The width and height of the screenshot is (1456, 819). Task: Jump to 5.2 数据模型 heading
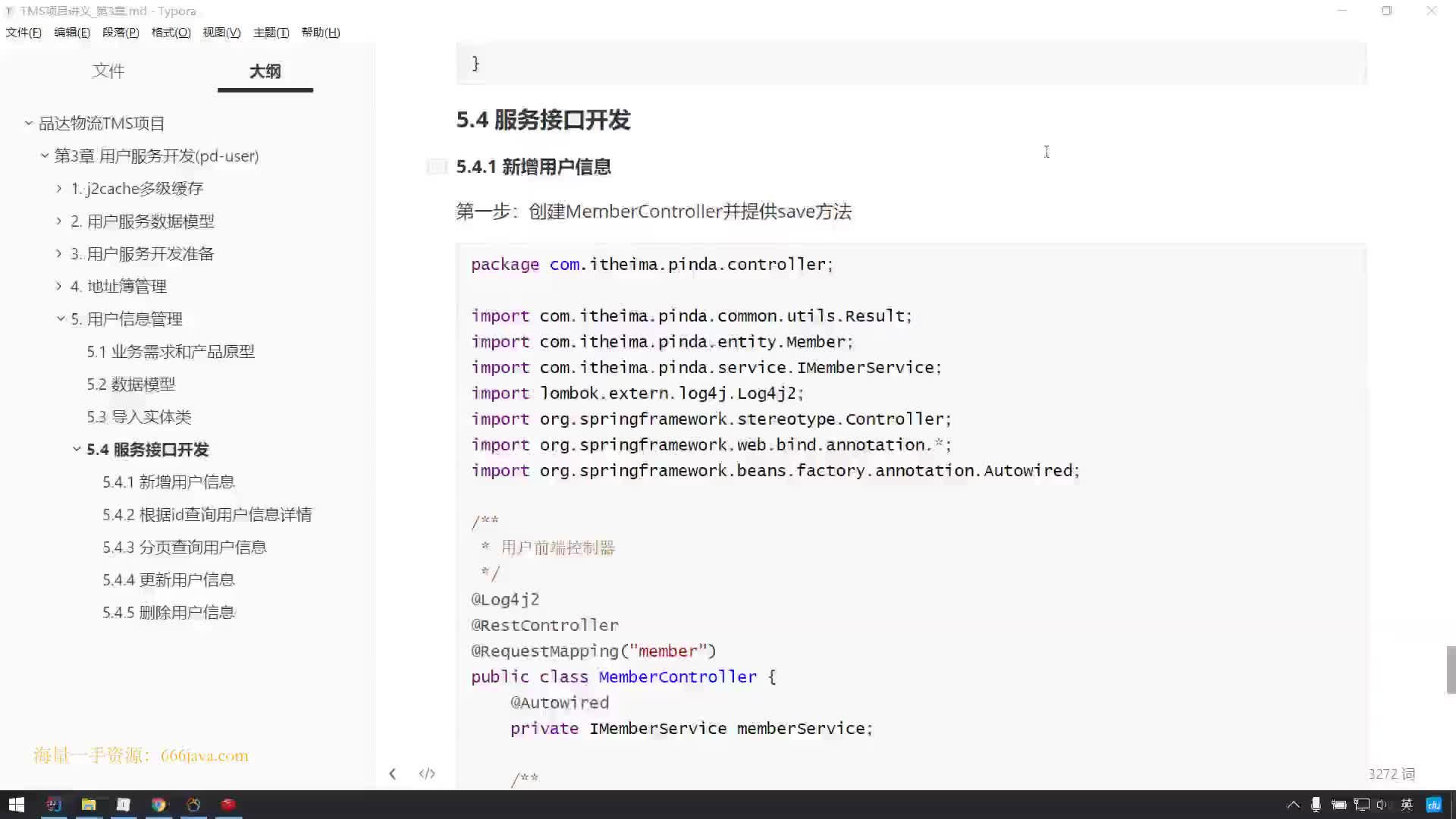130,384
